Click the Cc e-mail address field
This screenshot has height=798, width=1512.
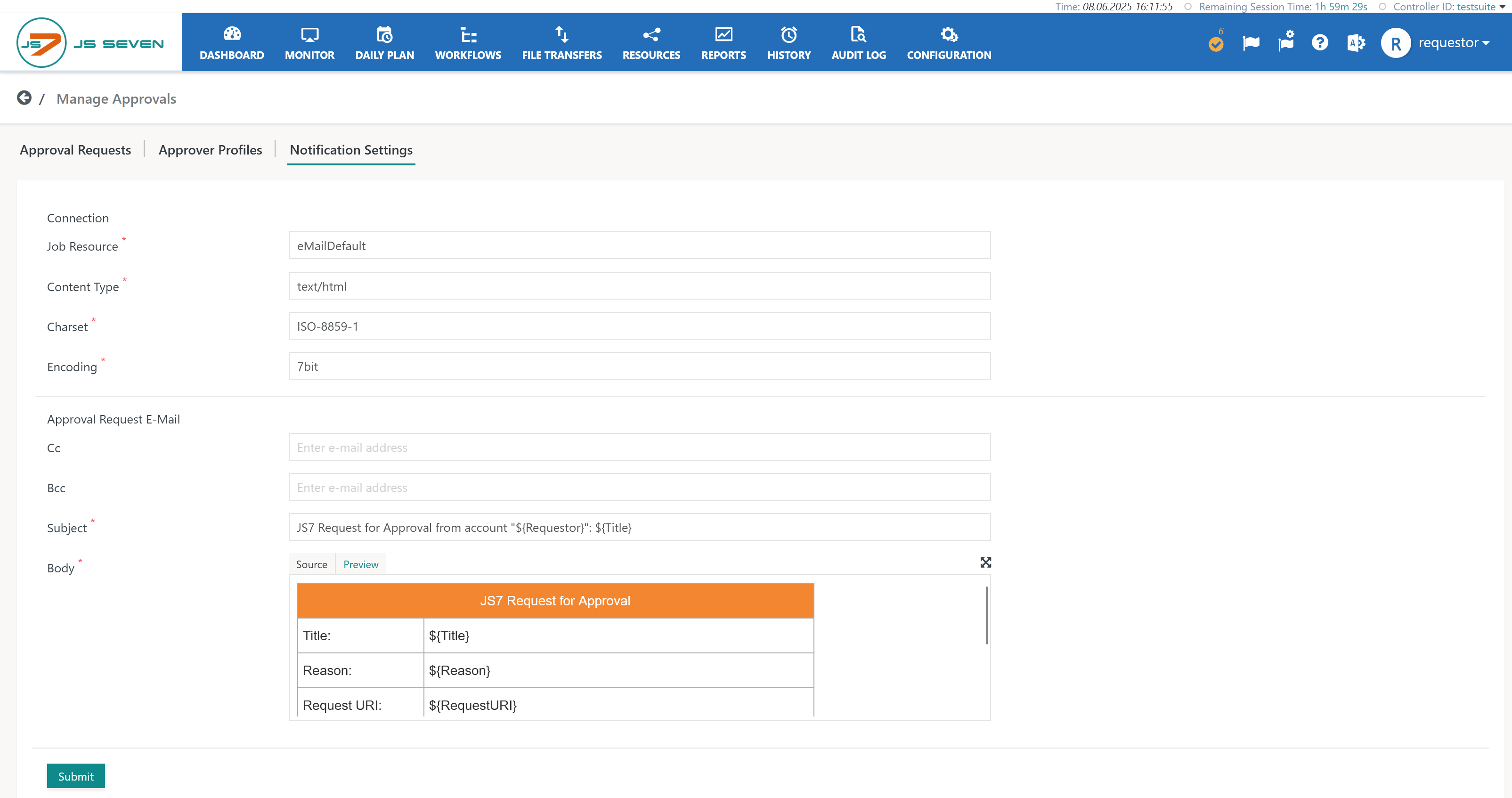click(639, 448)
